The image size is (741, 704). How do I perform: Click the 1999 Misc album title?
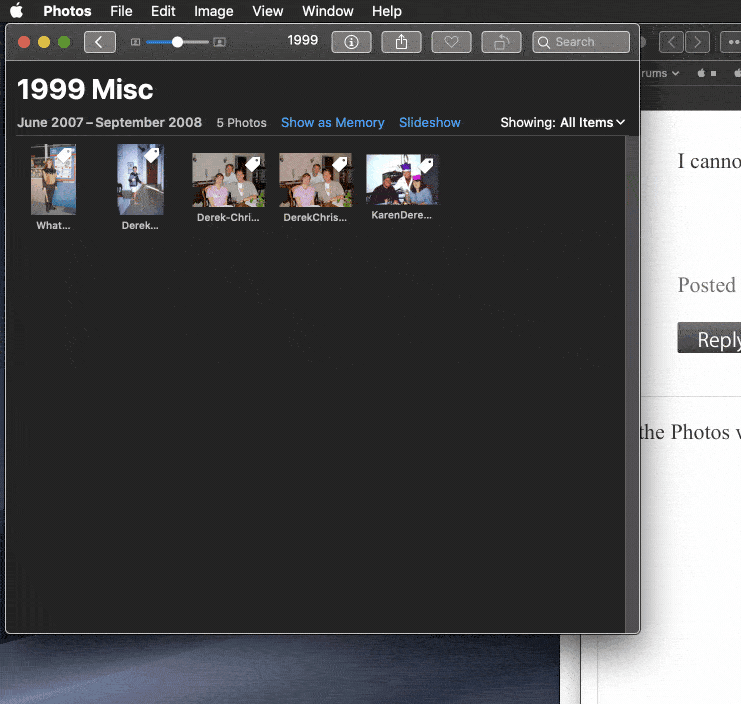(86, 89)
